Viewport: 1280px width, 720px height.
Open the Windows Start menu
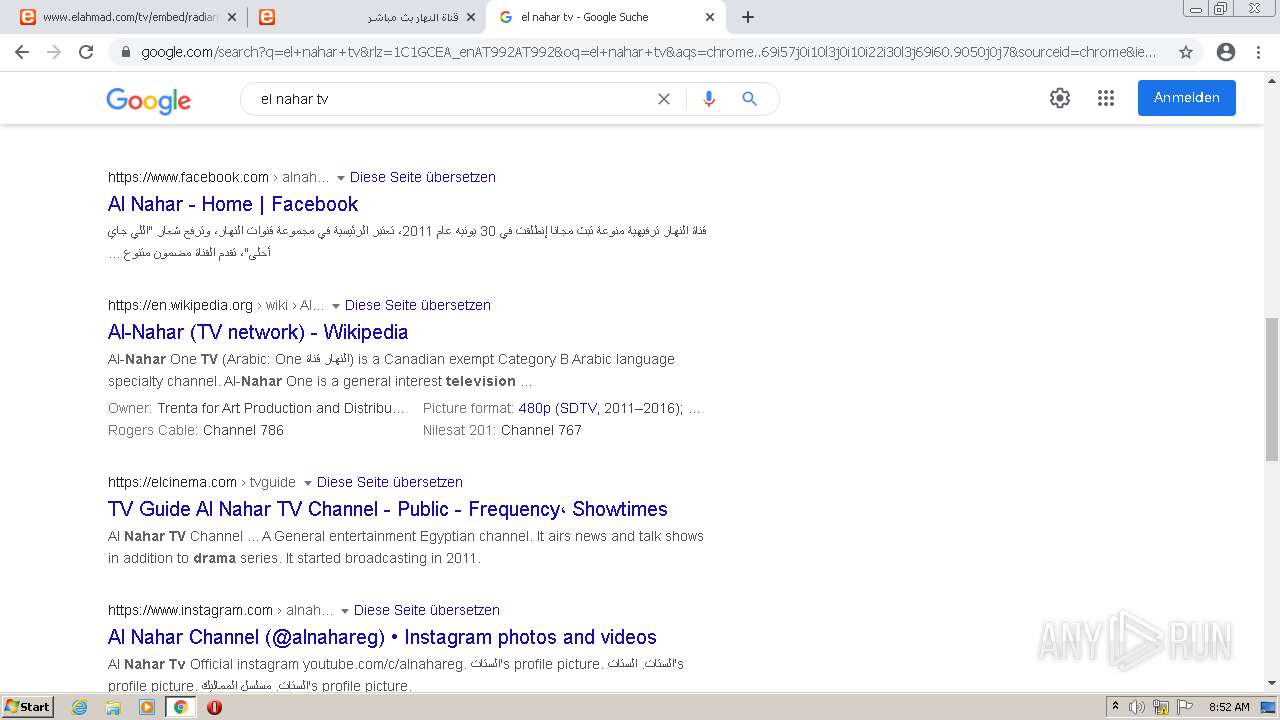[27, 707]
